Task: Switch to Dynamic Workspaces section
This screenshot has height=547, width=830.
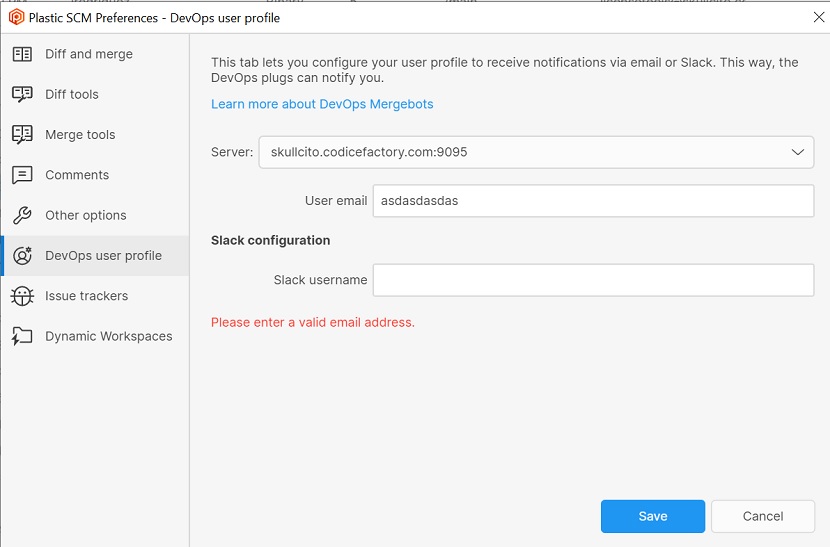Action: click(x=109, y=336)
